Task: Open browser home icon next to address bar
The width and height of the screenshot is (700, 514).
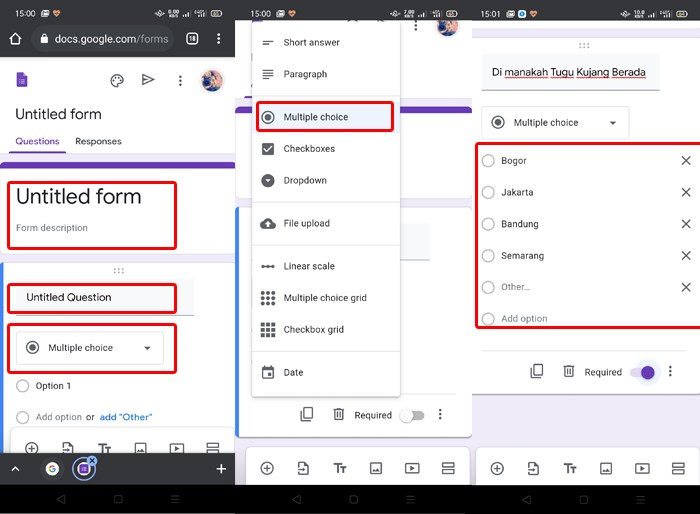Action: [16, 39]
